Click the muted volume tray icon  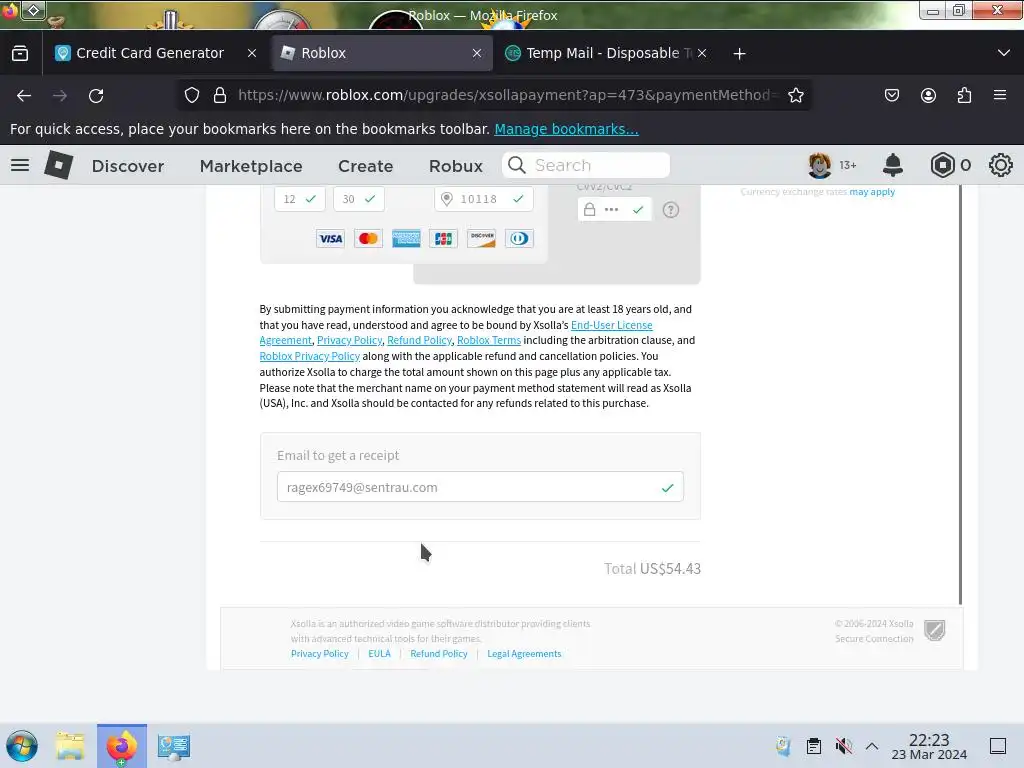(844, 746)
